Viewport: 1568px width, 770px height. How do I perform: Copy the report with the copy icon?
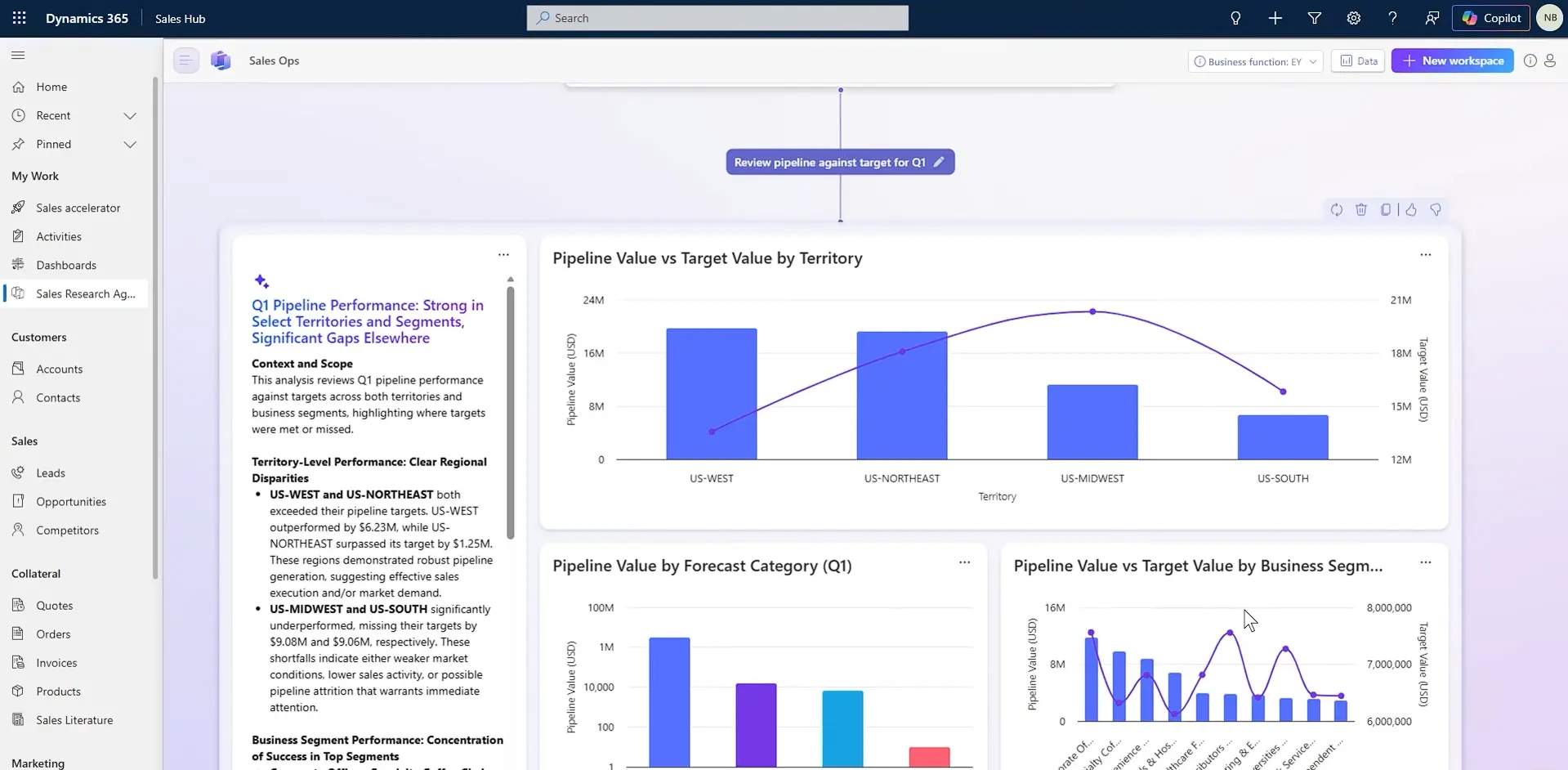1386,210
